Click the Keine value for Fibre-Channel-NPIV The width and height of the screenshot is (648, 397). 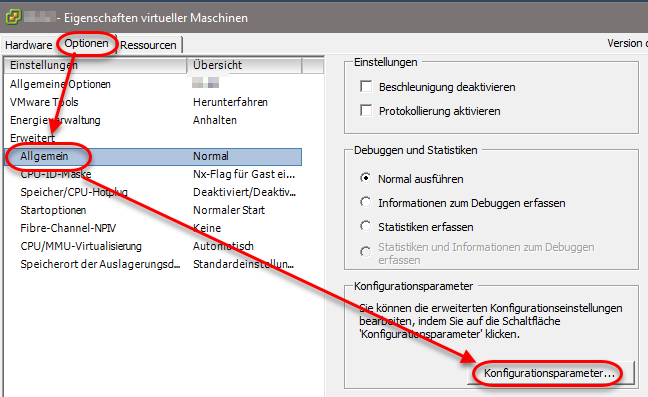click(207, 228)
